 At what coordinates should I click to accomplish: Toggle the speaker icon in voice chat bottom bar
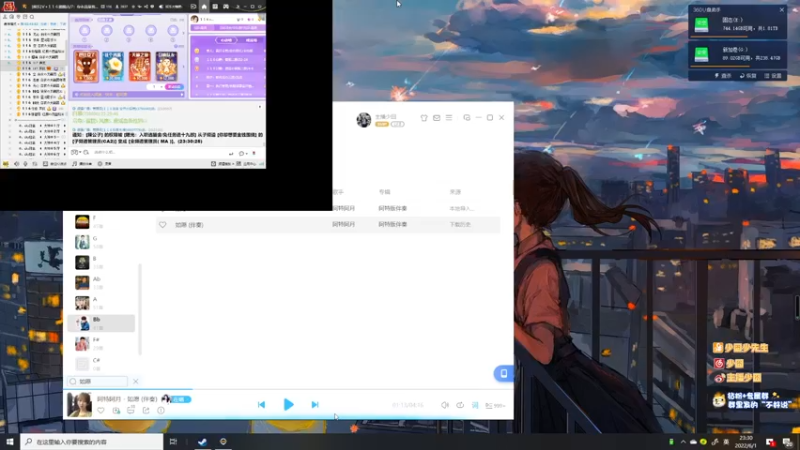pos(16,164)
